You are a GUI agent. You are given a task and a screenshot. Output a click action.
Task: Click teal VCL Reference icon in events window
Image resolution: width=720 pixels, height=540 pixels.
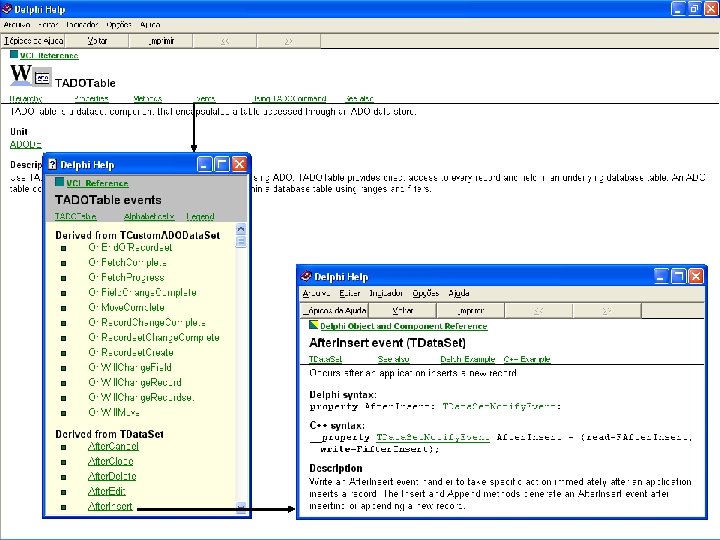pyautogui.click(x=59, y=182)
